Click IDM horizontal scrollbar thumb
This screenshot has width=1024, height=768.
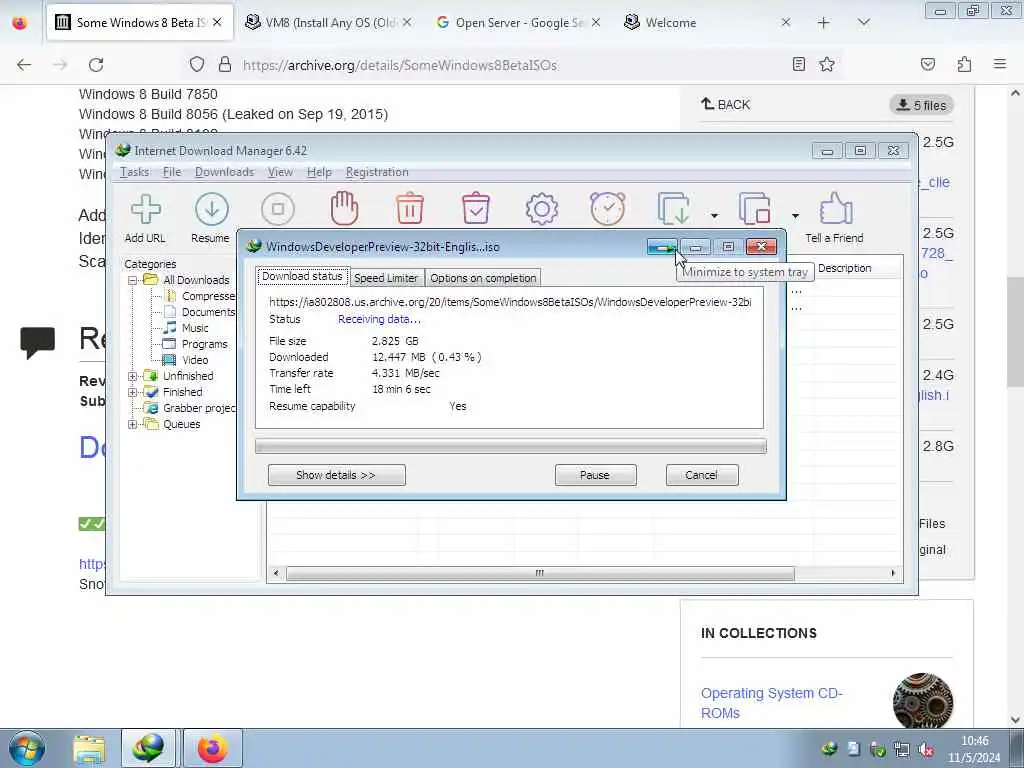pos(540,573)
